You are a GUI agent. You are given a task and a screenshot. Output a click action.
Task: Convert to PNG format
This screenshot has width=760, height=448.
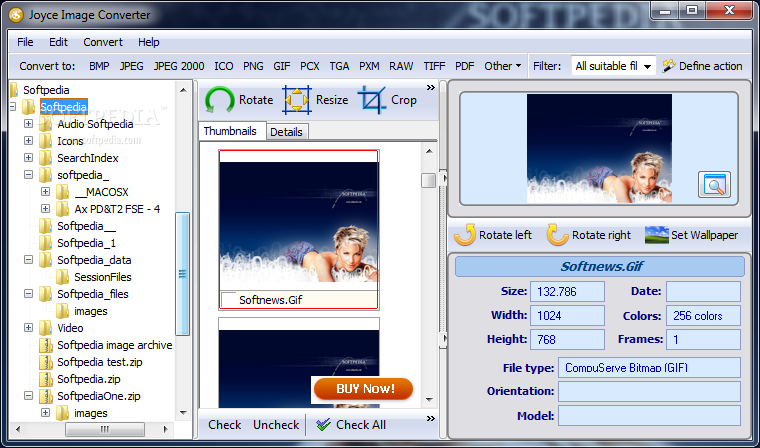pyautogui.click(x=253, y=66)
